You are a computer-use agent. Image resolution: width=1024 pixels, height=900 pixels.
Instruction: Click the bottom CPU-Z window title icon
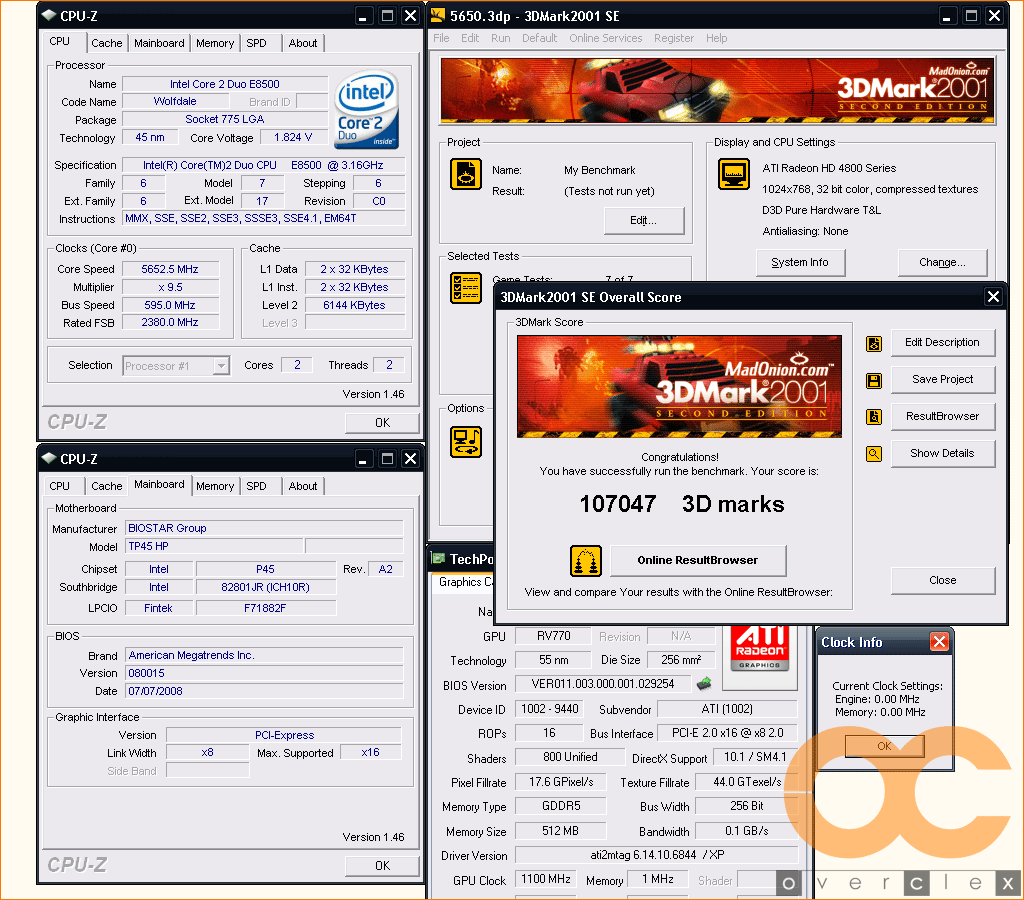click(x=49, y=458)
